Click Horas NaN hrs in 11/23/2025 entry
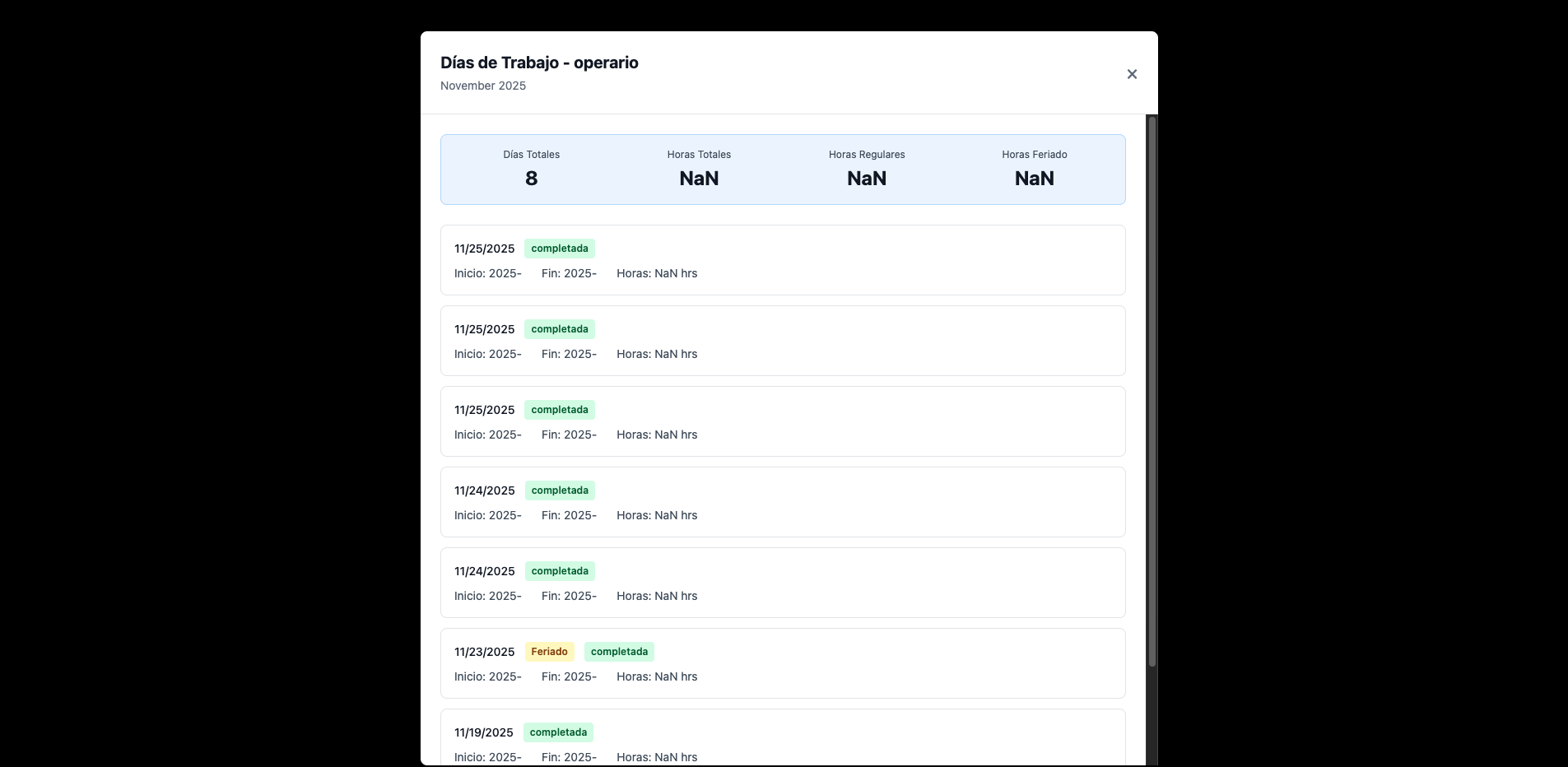The image size is (1568, 767). click(657, 676)
